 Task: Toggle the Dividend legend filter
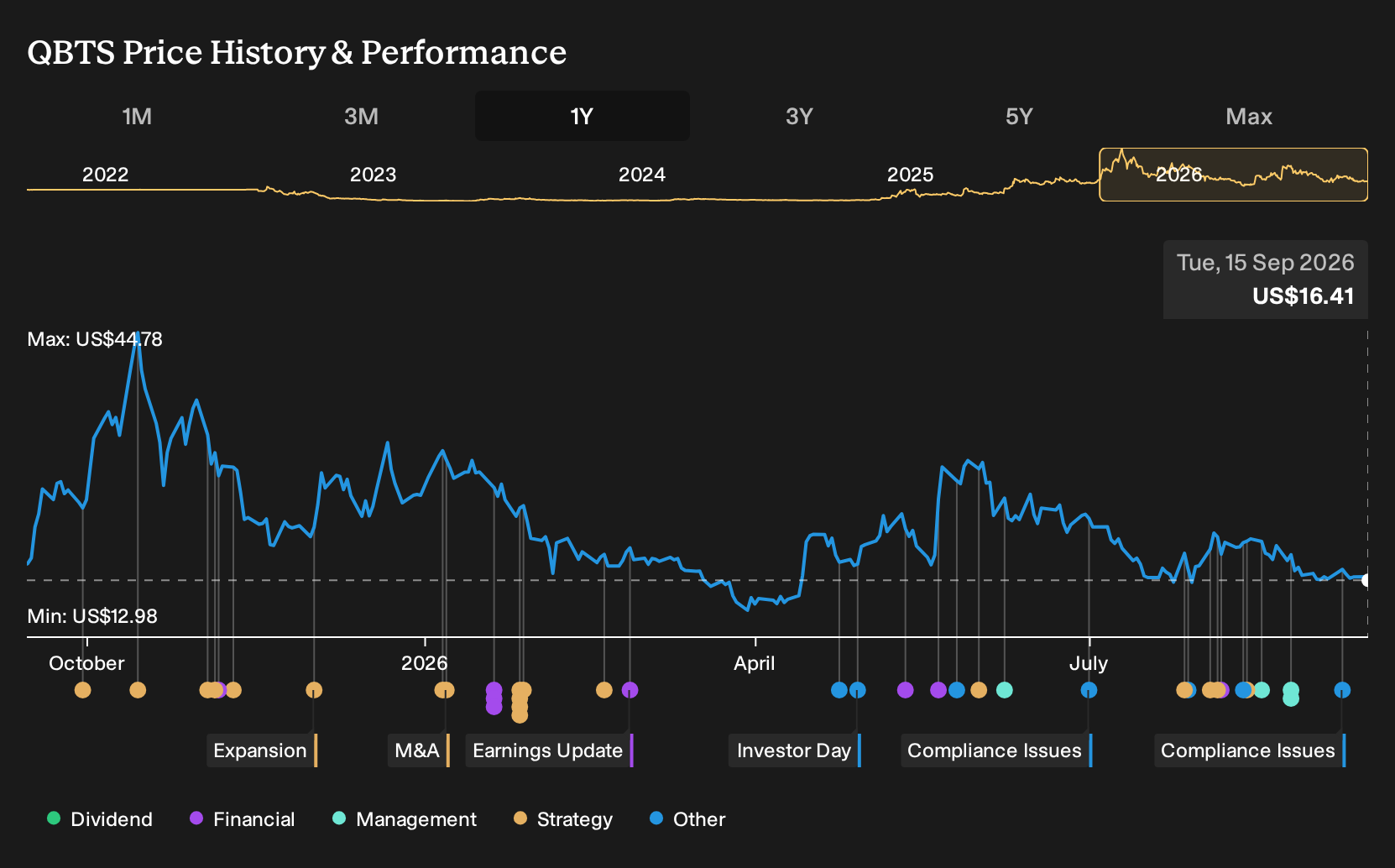point(100,819)
